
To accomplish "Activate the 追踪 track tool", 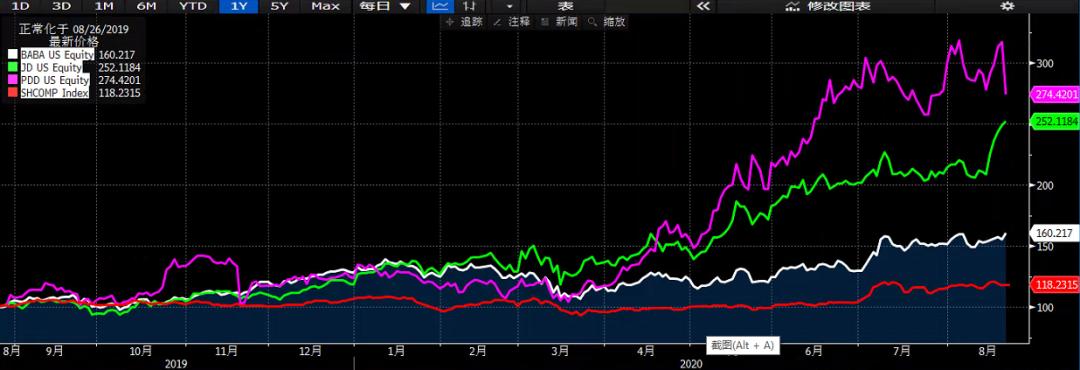I will pyautogui.click(x=465, y=22).
